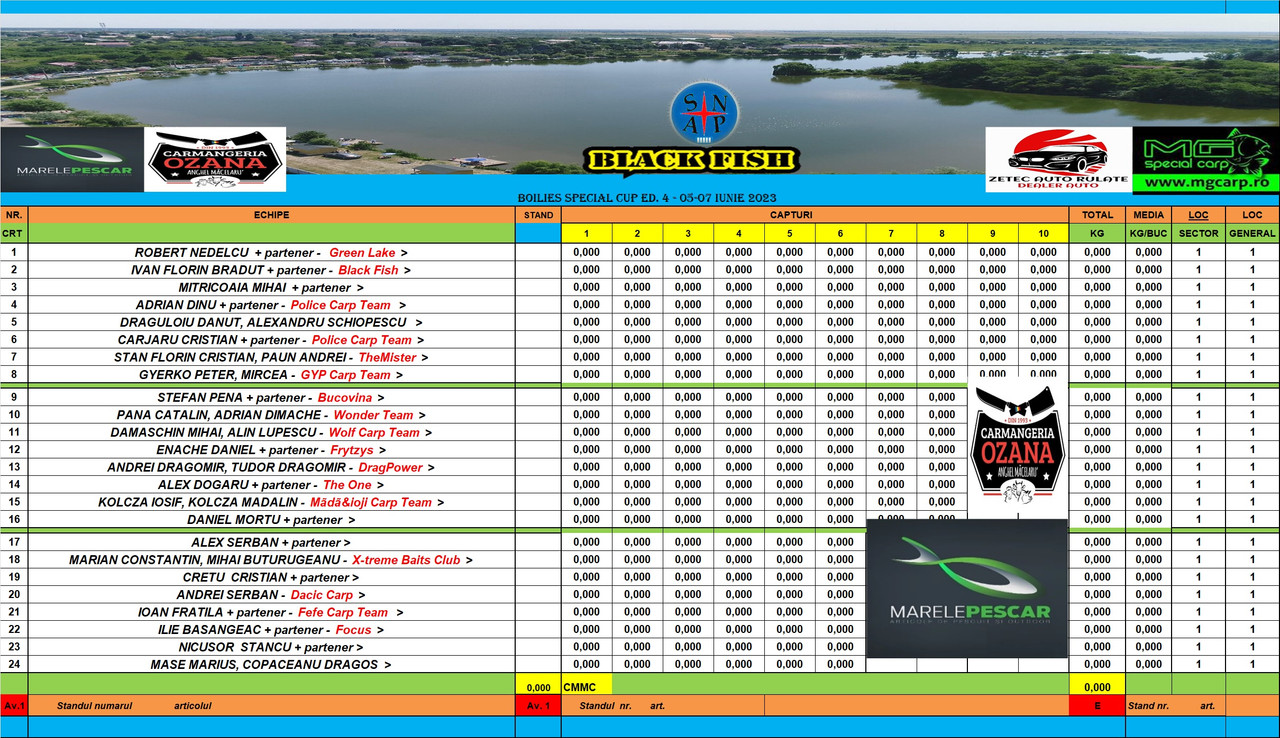Image resolution: width=1280 pixels, height=738 pixels.
Task: Select the MASE MARIUS, COPACEANU DRAGOS entry
Action: [271, 665]
